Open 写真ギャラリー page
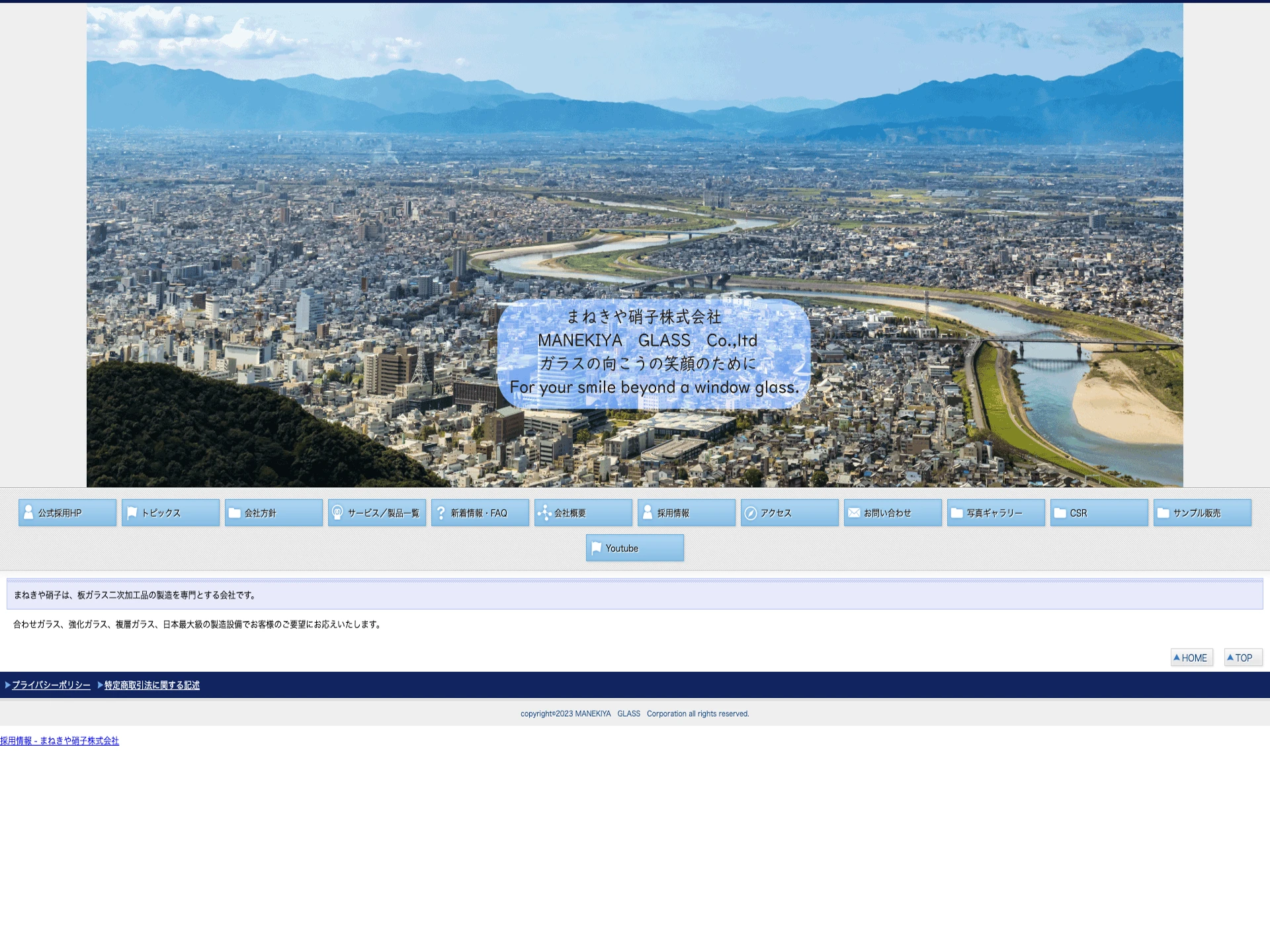1270x952 pixels. tap(996, 512)
